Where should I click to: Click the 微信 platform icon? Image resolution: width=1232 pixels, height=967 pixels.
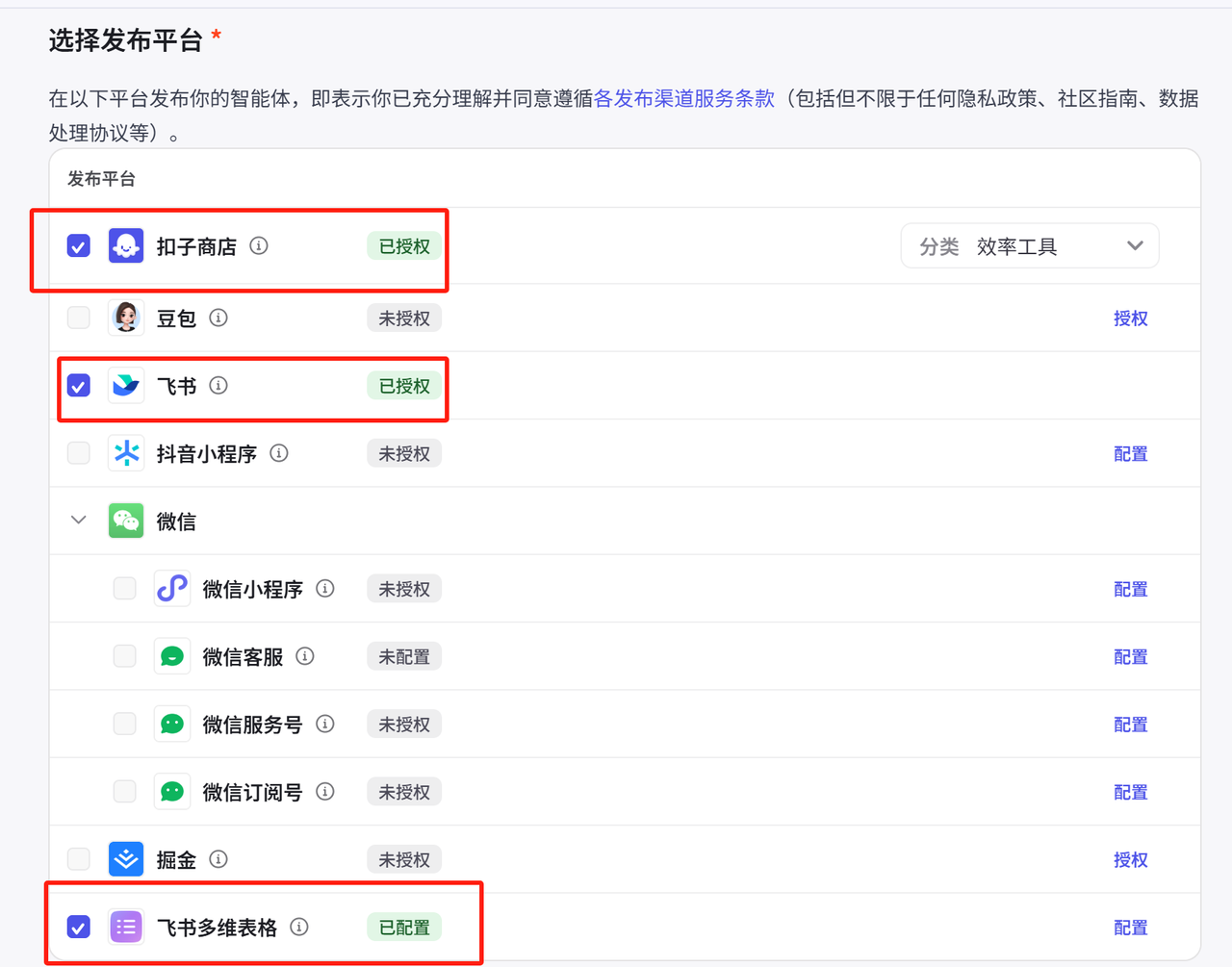(x=126, y=521)
